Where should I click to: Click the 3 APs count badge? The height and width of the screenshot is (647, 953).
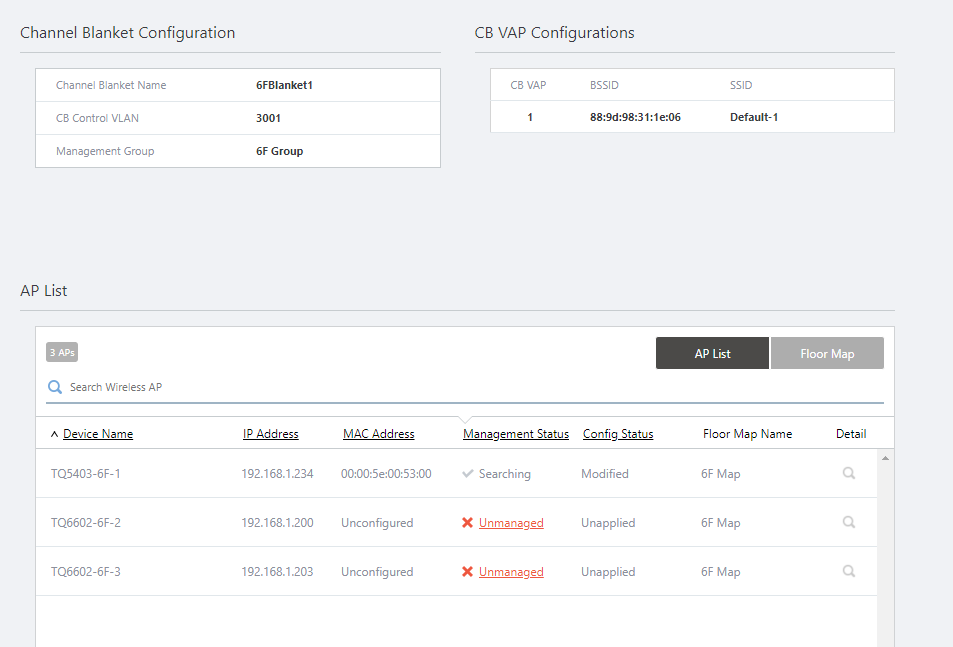61,352
